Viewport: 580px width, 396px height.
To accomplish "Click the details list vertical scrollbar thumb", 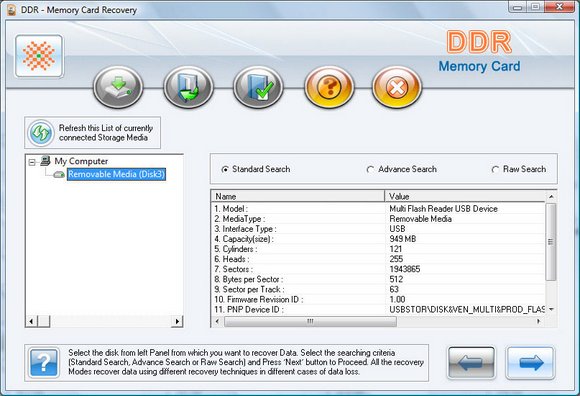I will 551,242.
